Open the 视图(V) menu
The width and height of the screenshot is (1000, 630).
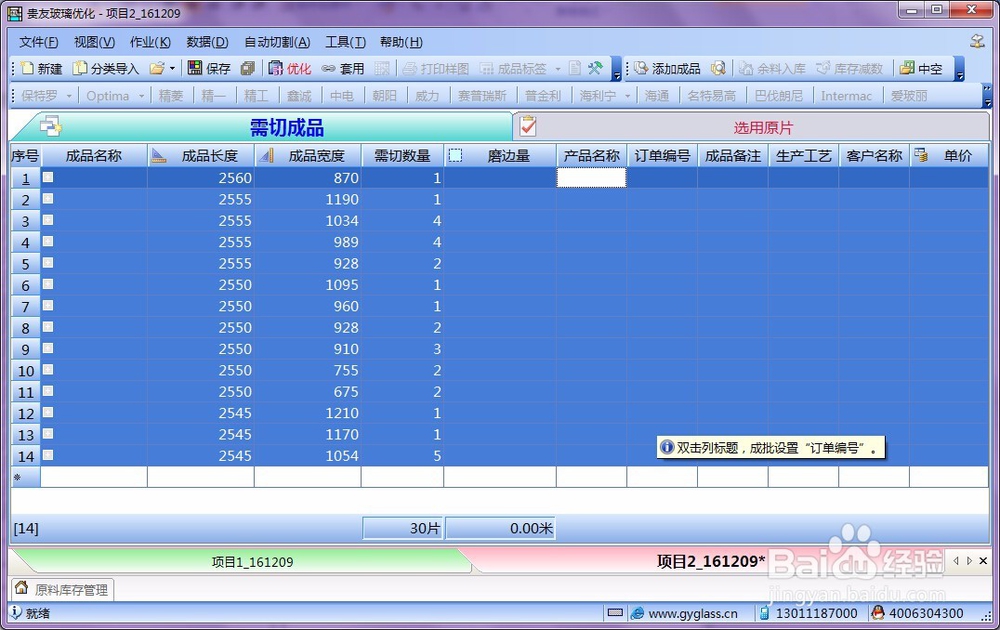94,42
